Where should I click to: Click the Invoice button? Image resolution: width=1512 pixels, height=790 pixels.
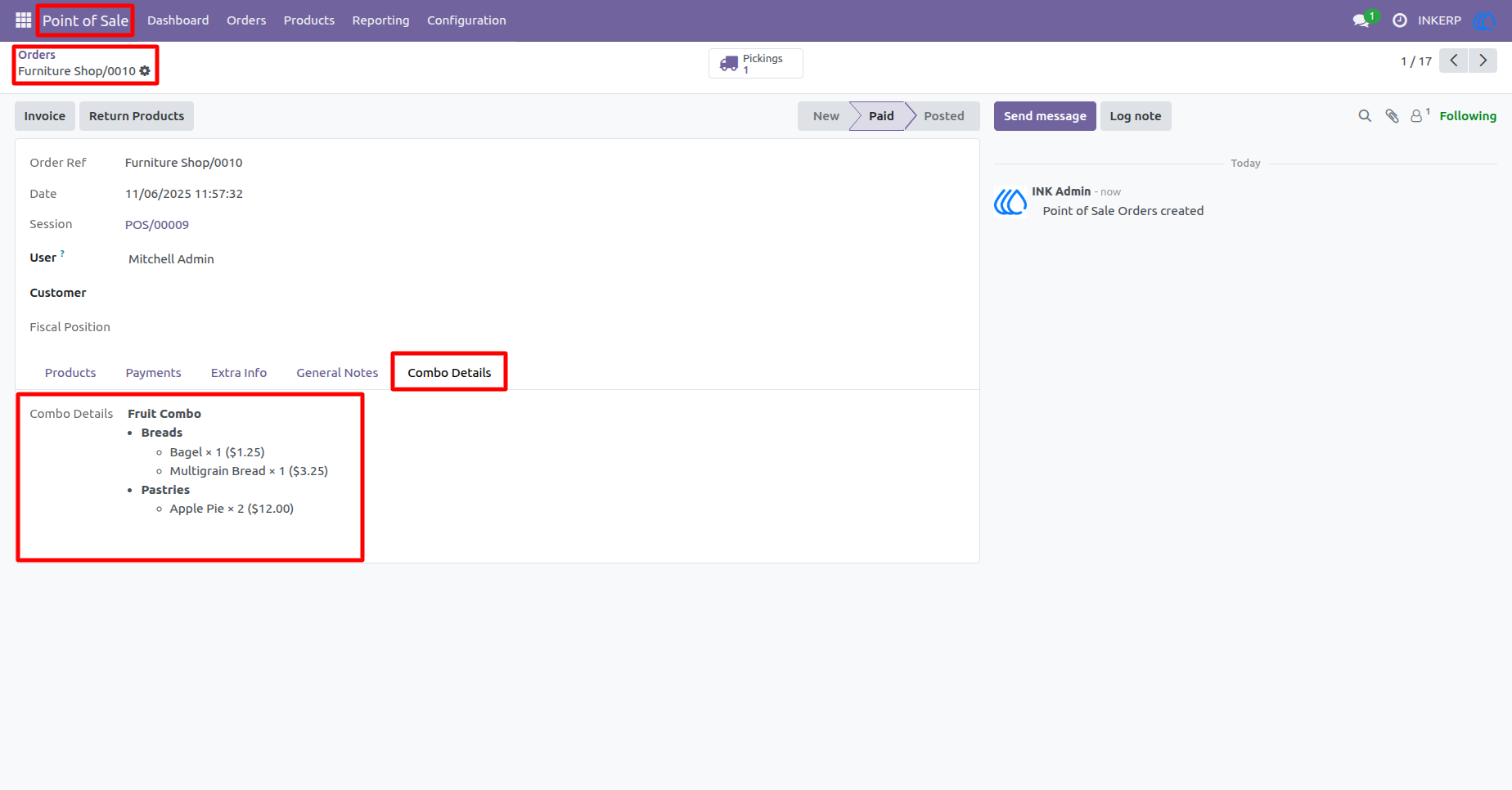point(45,116)
